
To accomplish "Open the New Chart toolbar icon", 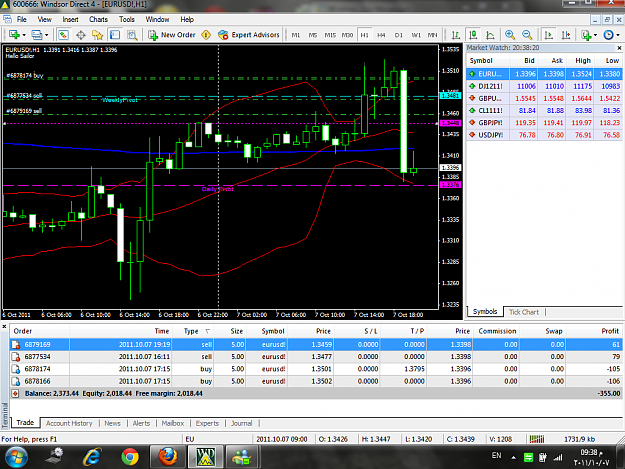I will [14, 35].
